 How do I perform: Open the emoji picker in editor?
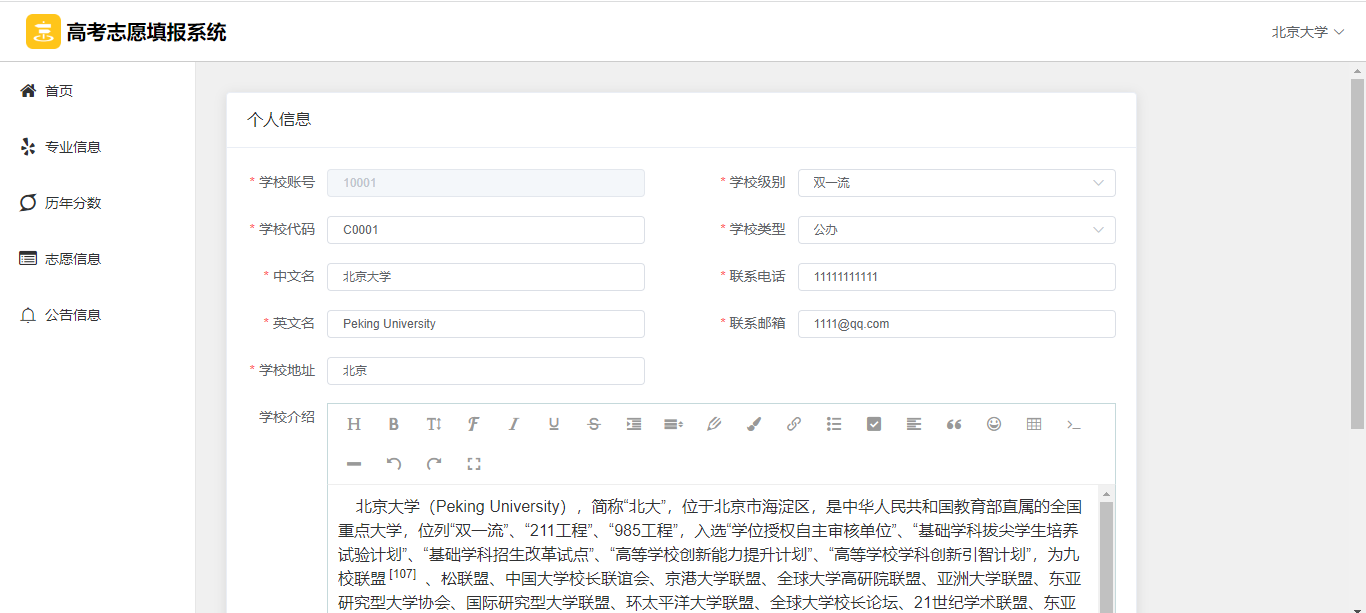click(x=994, y=424)
